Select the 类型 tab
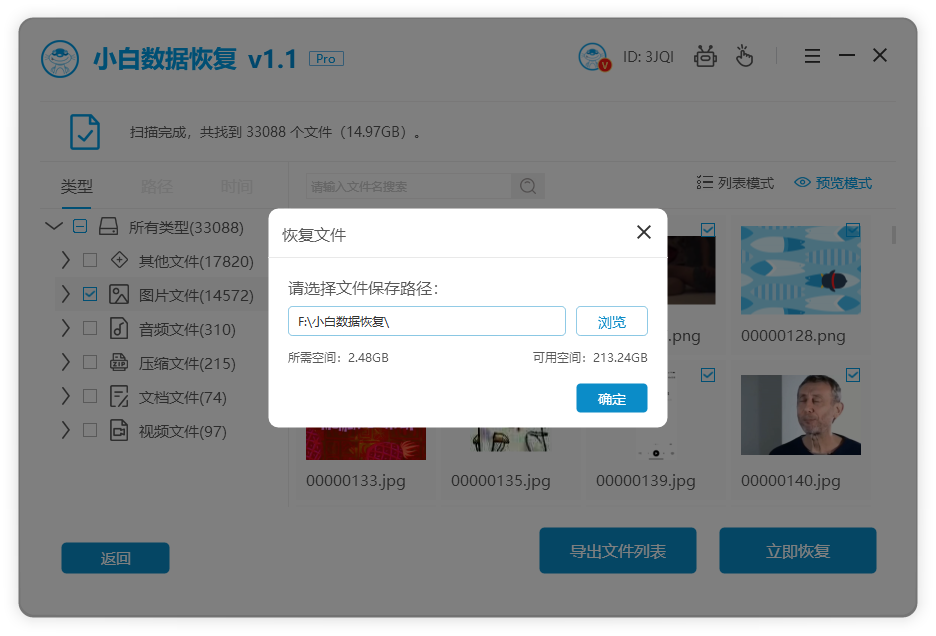The image size is (936, 636). tap(77, 187)
